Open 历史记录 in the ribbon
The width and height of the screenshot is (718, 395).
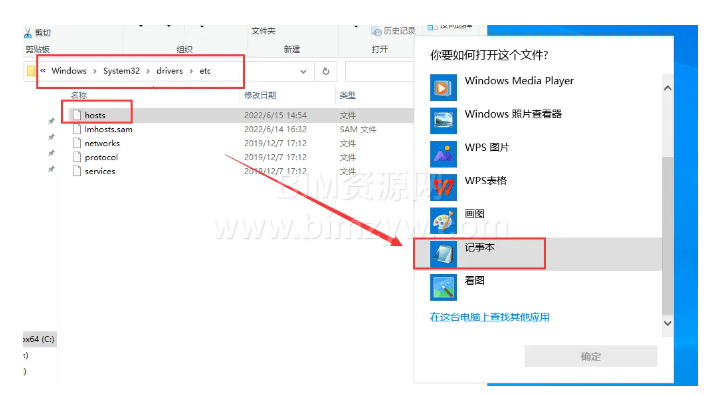tap(393, 31)
